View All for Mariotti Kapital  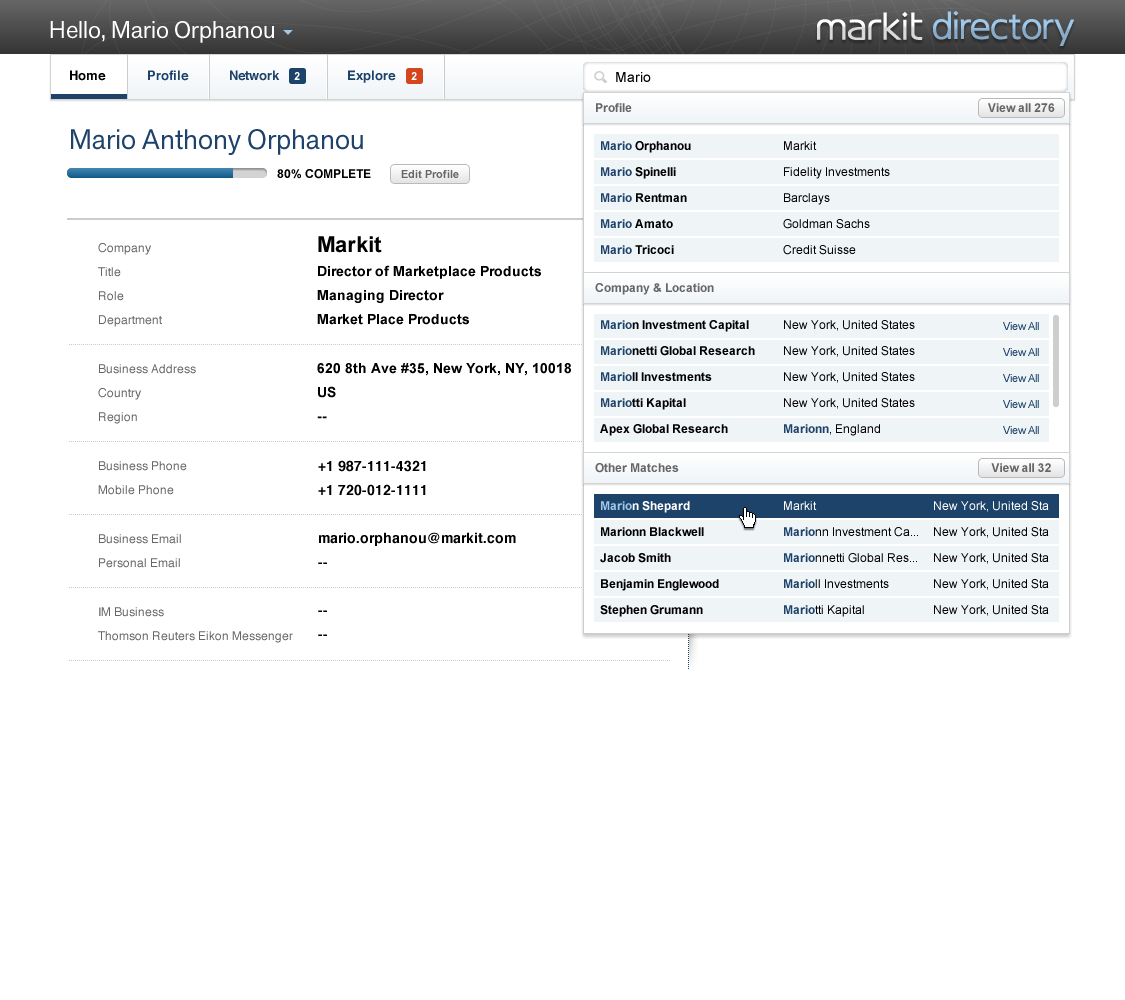(x=1021, y=404)
